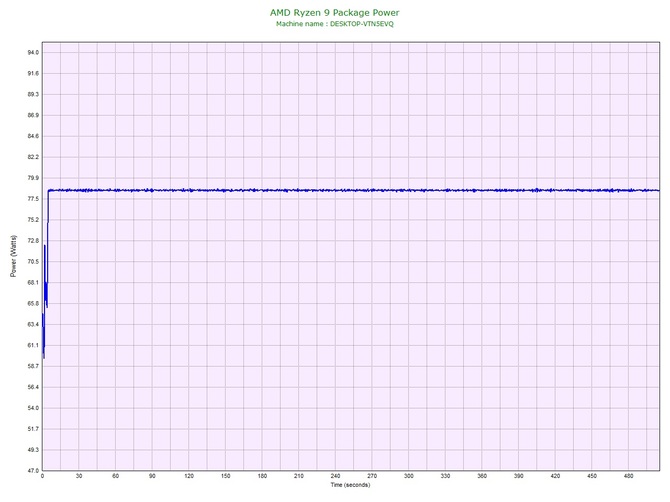Click the 300 seconds x-axis tick label
Screen dimensions: 670x502
click(x=409, y=476)
